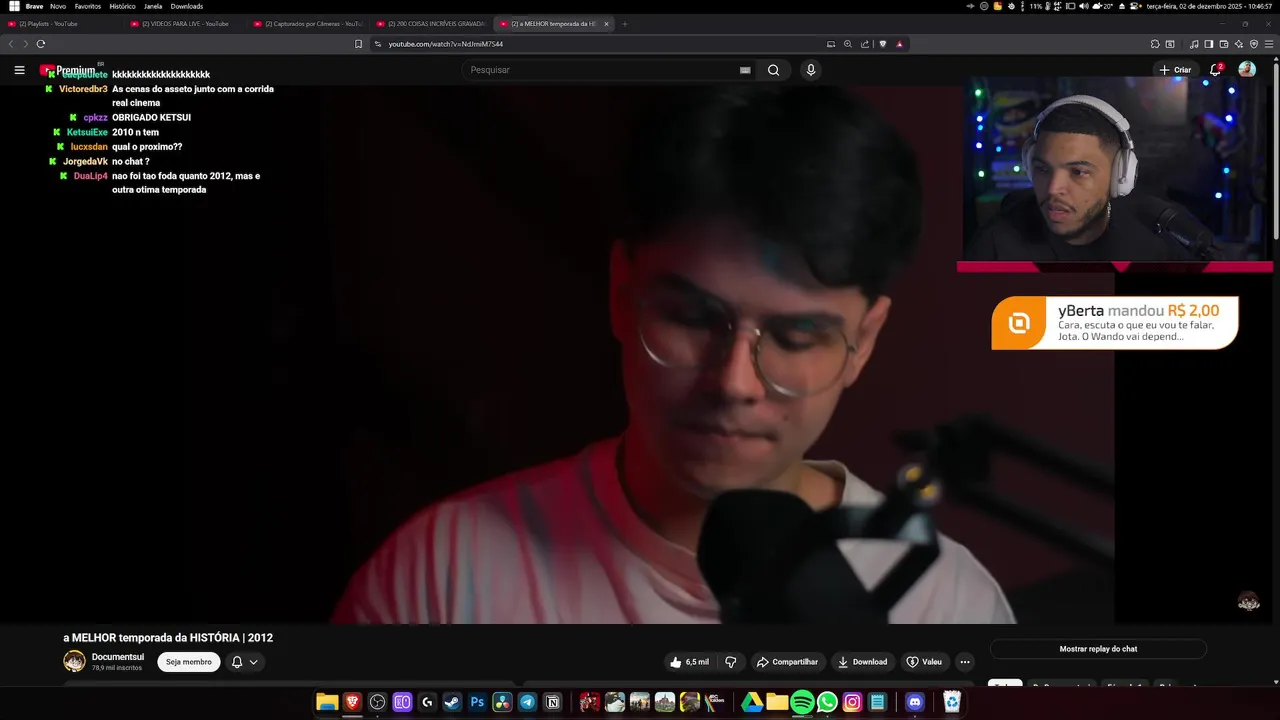Open Spotify from the dock

(802, 702)
